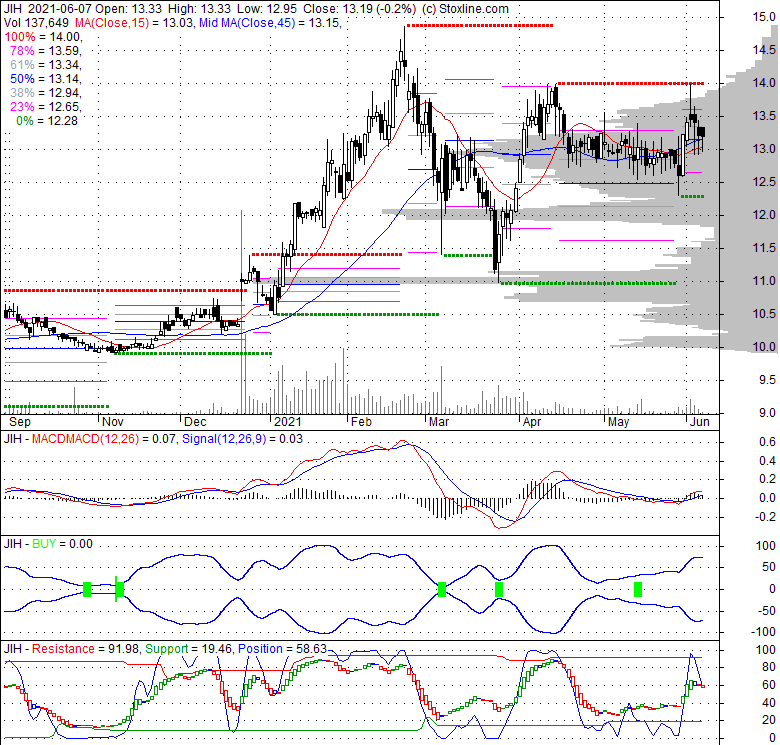The image size is (780, 745).
Task: Click the 'Support = 19.46' label
Action: (x=189, y=649)
